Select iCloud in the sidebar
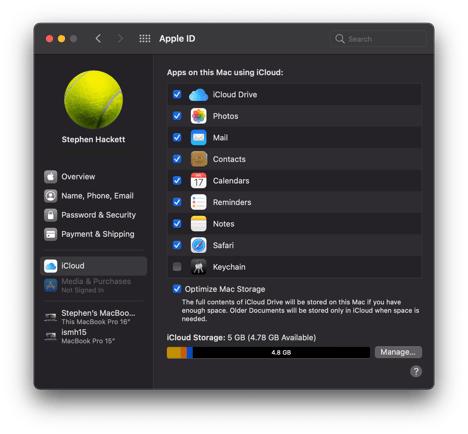The width and height of the screenshot is (468, 434). [93, 266]
